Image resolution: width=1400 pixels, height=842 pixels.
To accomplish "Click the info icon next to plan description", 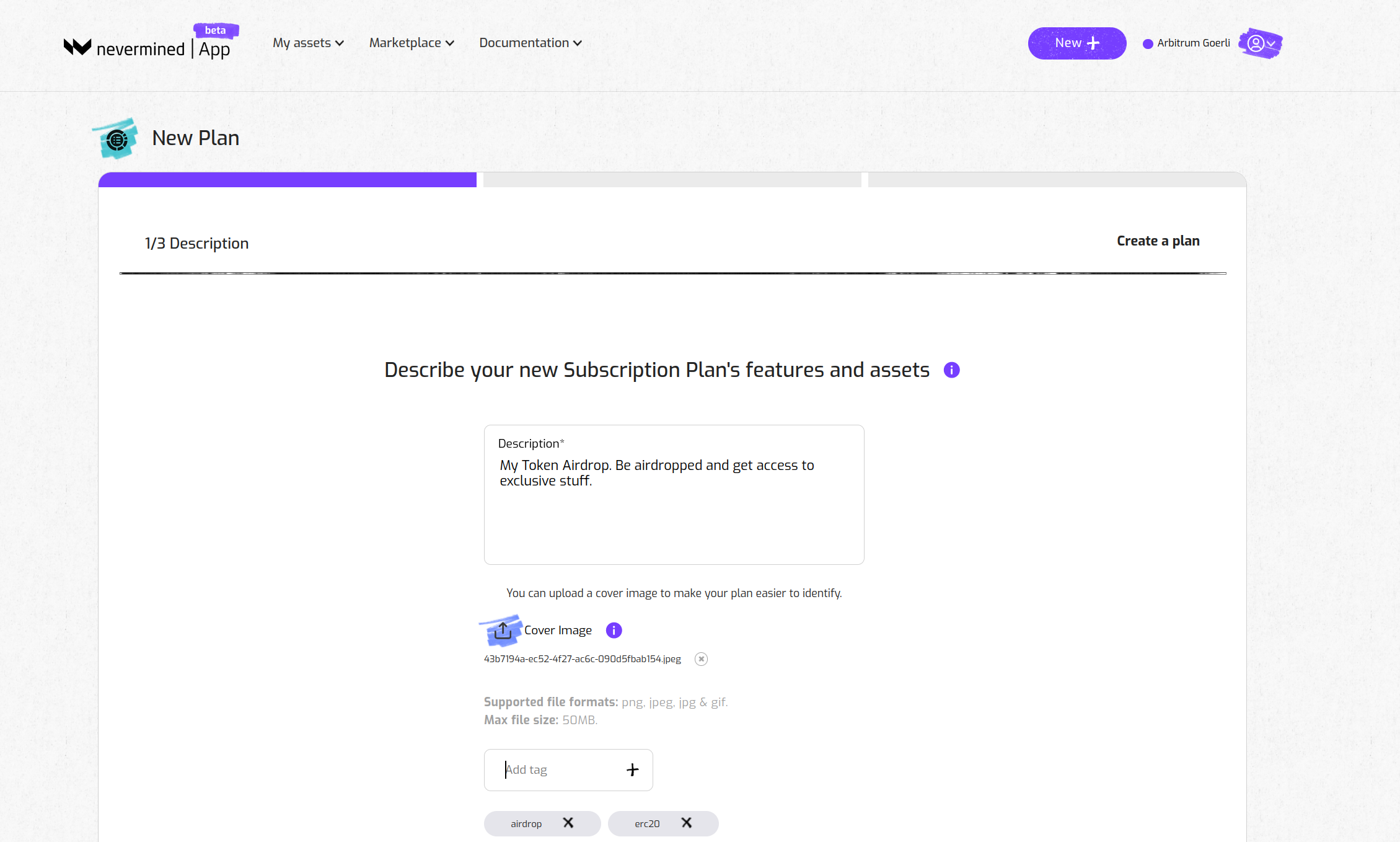I will (951, 368).
